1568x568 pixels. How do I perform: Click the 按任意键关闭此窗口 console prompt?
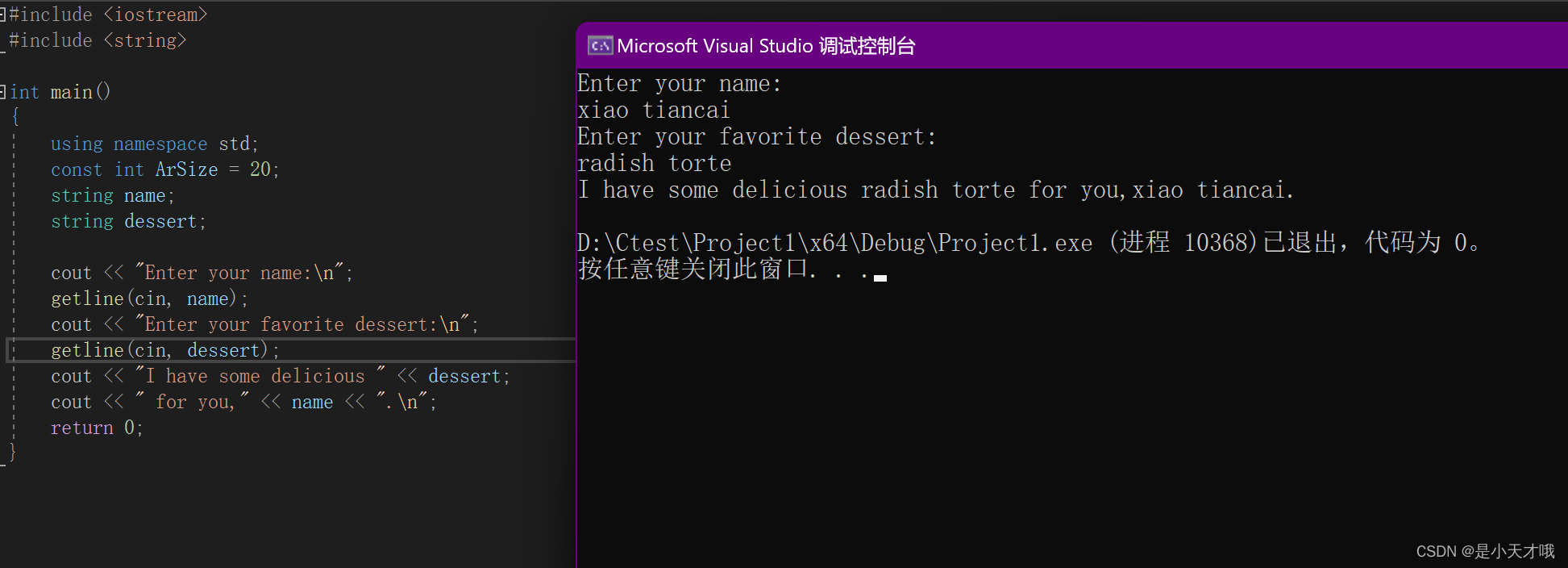693,269
